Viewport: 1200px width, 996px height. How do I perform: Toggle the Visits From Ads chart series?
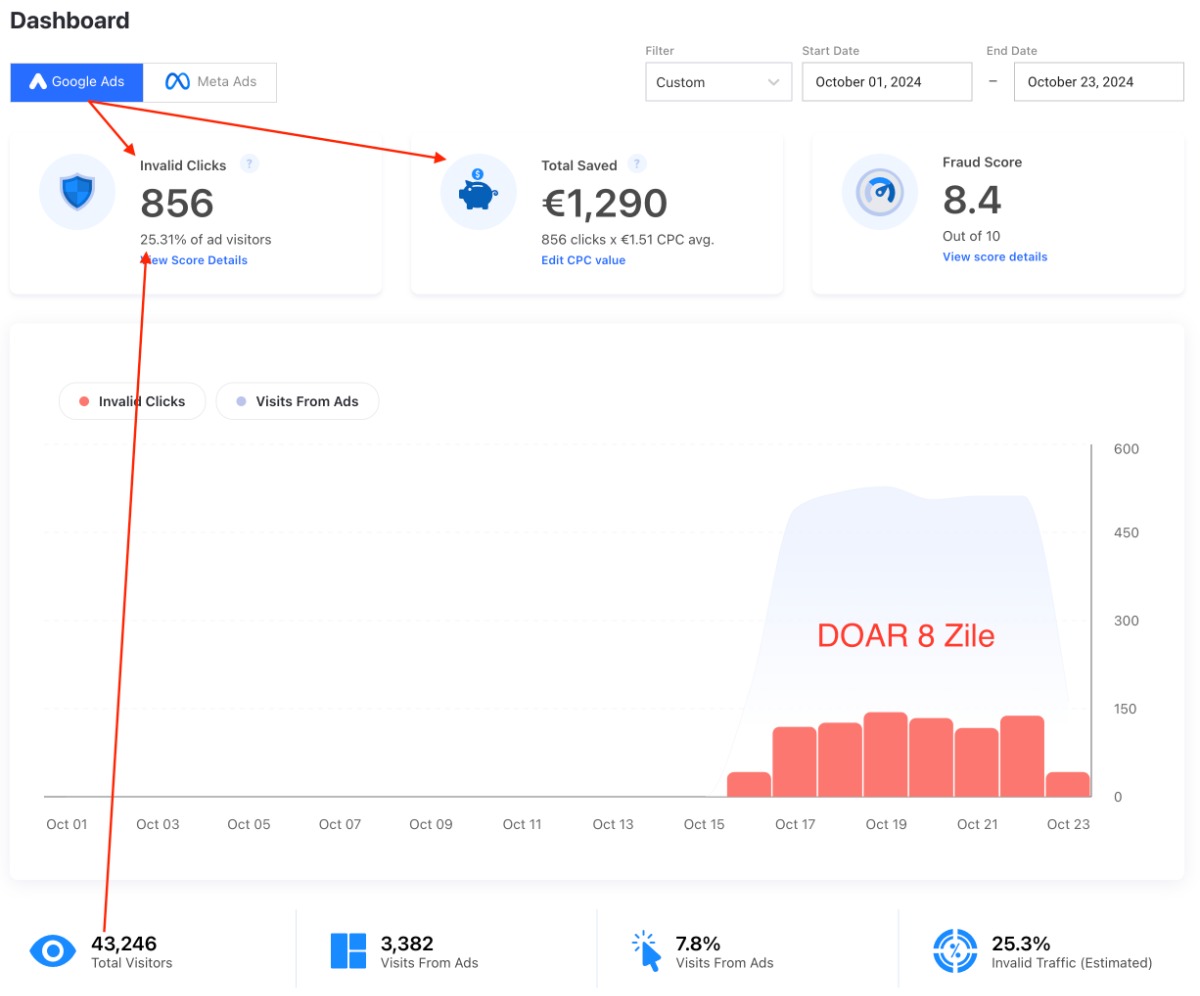tap(297, 401)
